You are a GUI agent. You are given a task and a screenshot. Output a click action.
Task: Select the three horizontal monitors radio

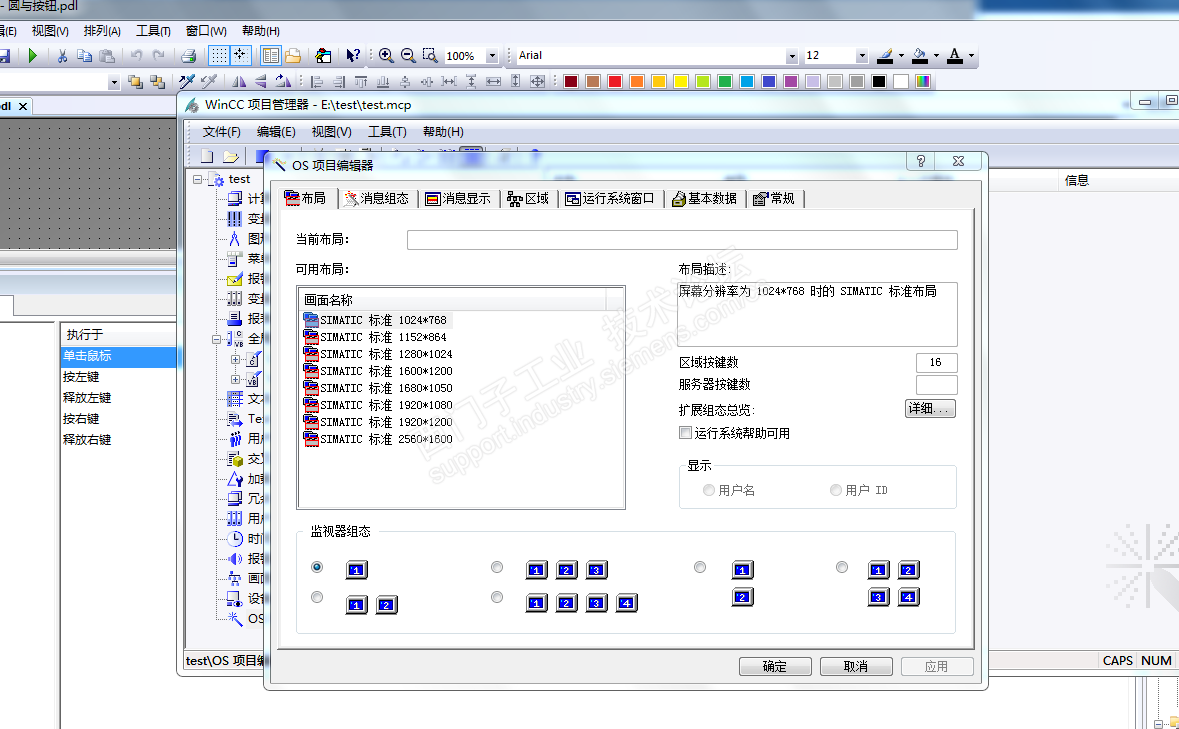(x=496, y=567)
